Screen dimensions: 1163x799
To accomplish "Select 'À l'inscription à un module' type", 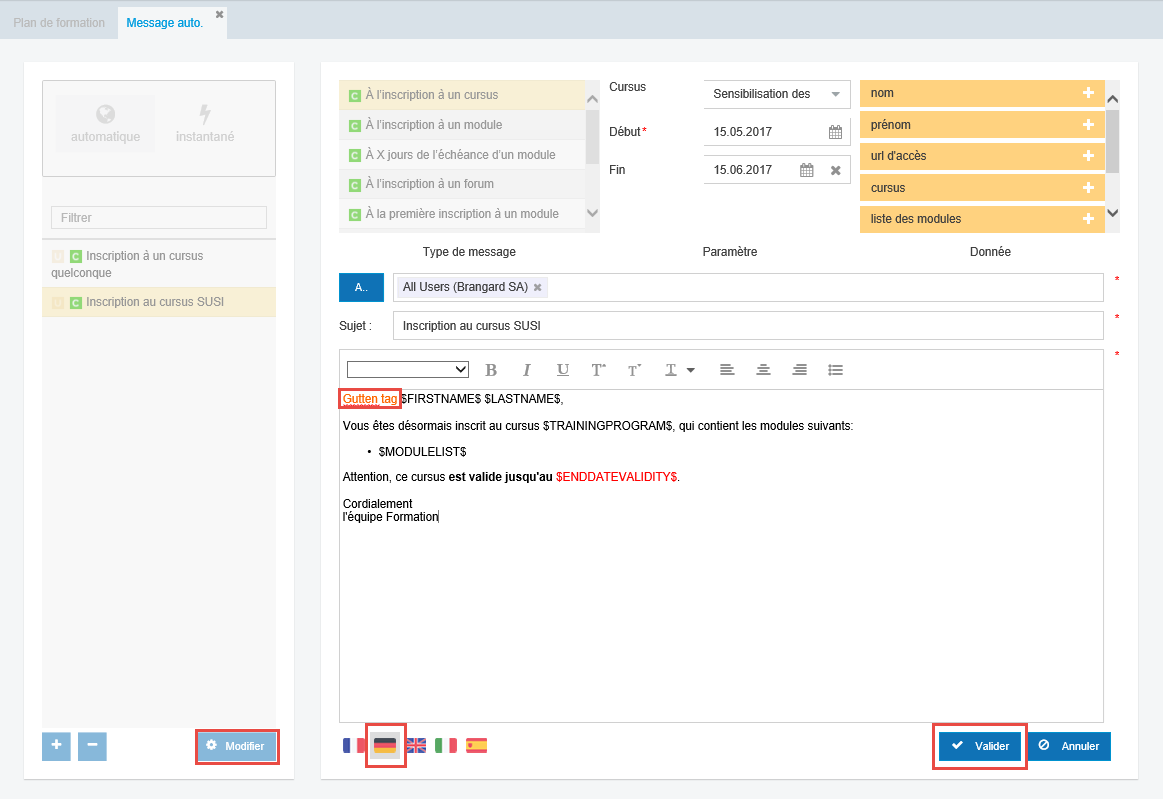I will [x=434, y=125].
